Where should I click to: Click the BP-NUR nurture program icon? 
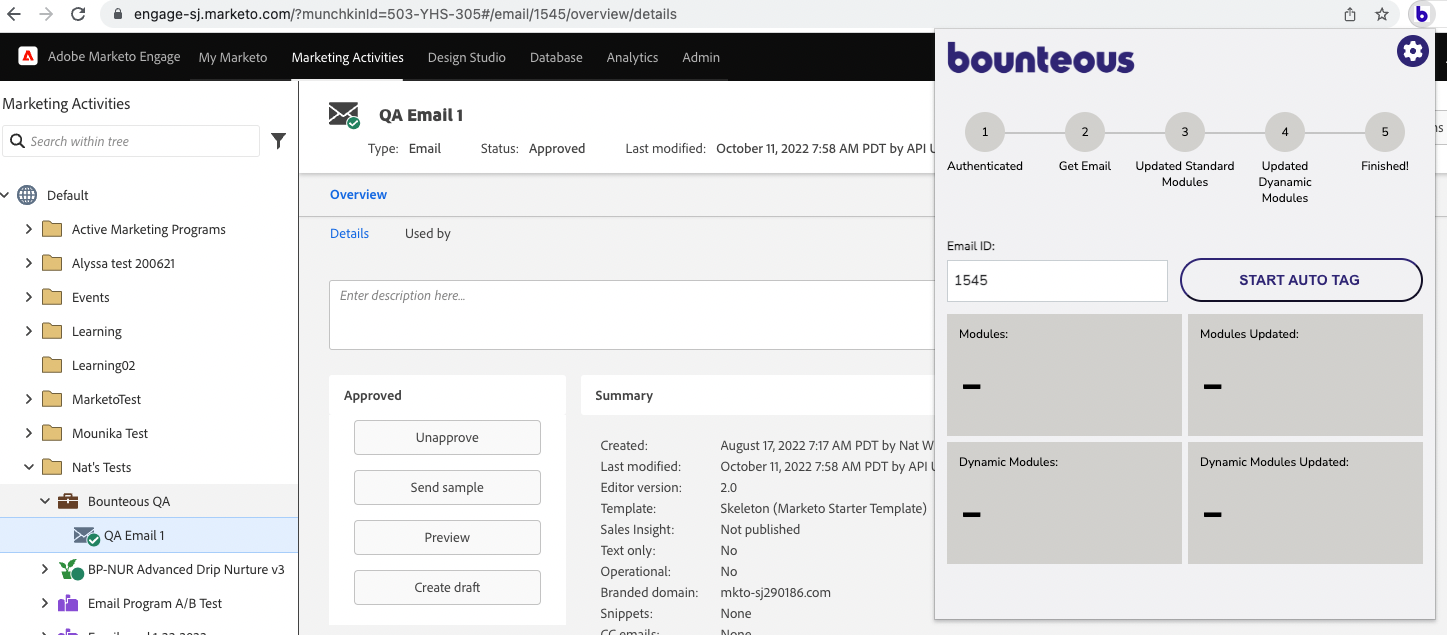coord(70,569)
